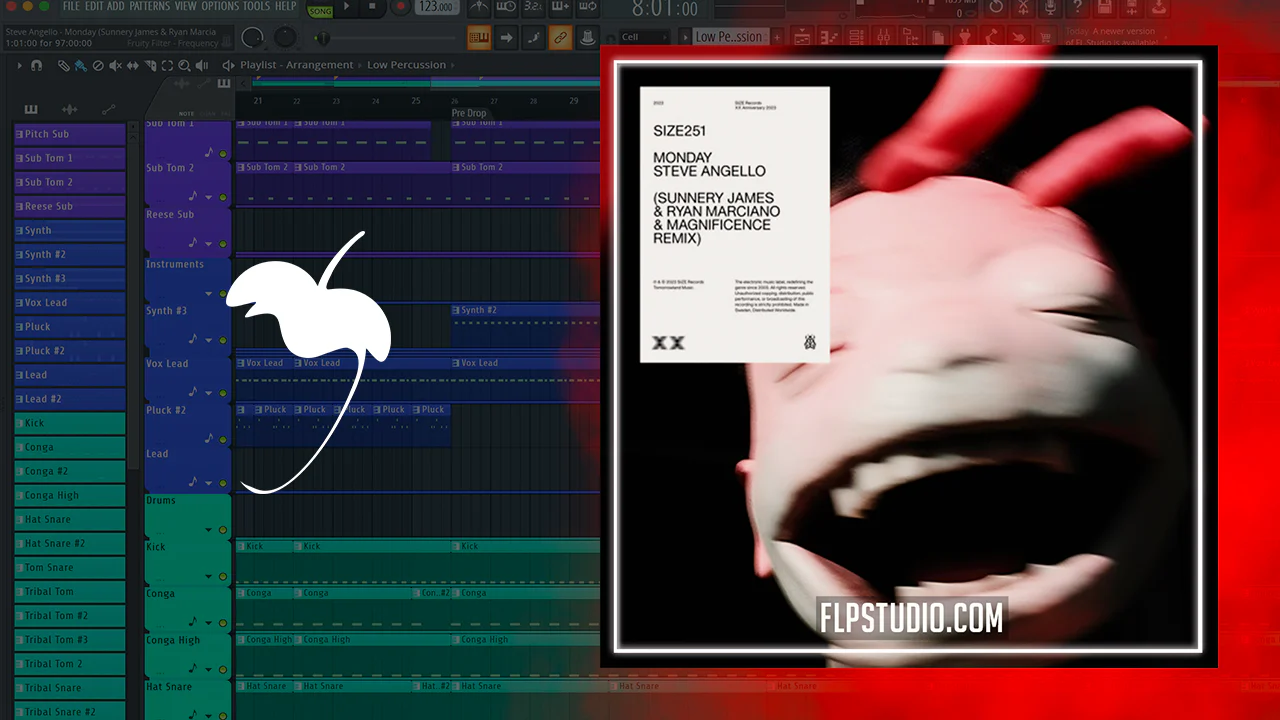Select Pitch Sub pattern in picker
This screenshot has height=720, width=1280.
[70, 134]
